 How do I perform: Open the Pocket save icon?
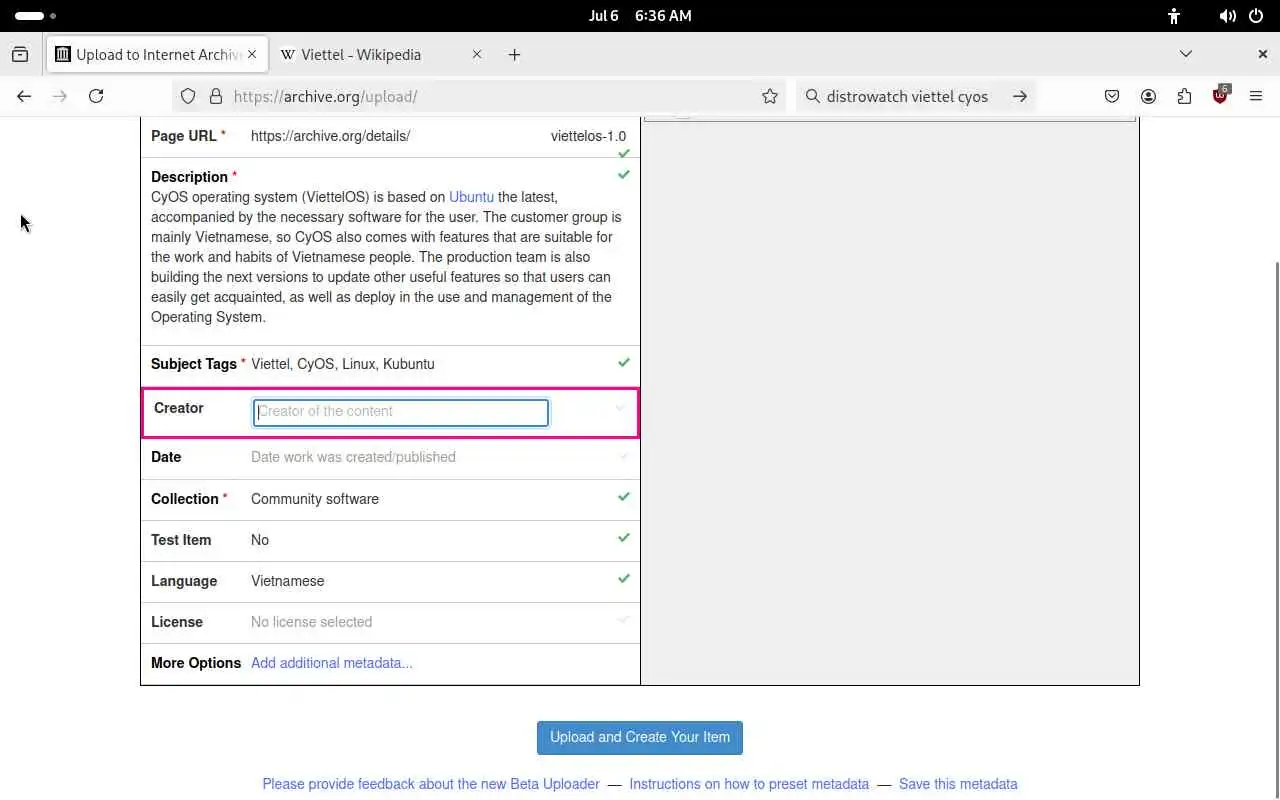pyautogui.click(x=1112, y=96)
